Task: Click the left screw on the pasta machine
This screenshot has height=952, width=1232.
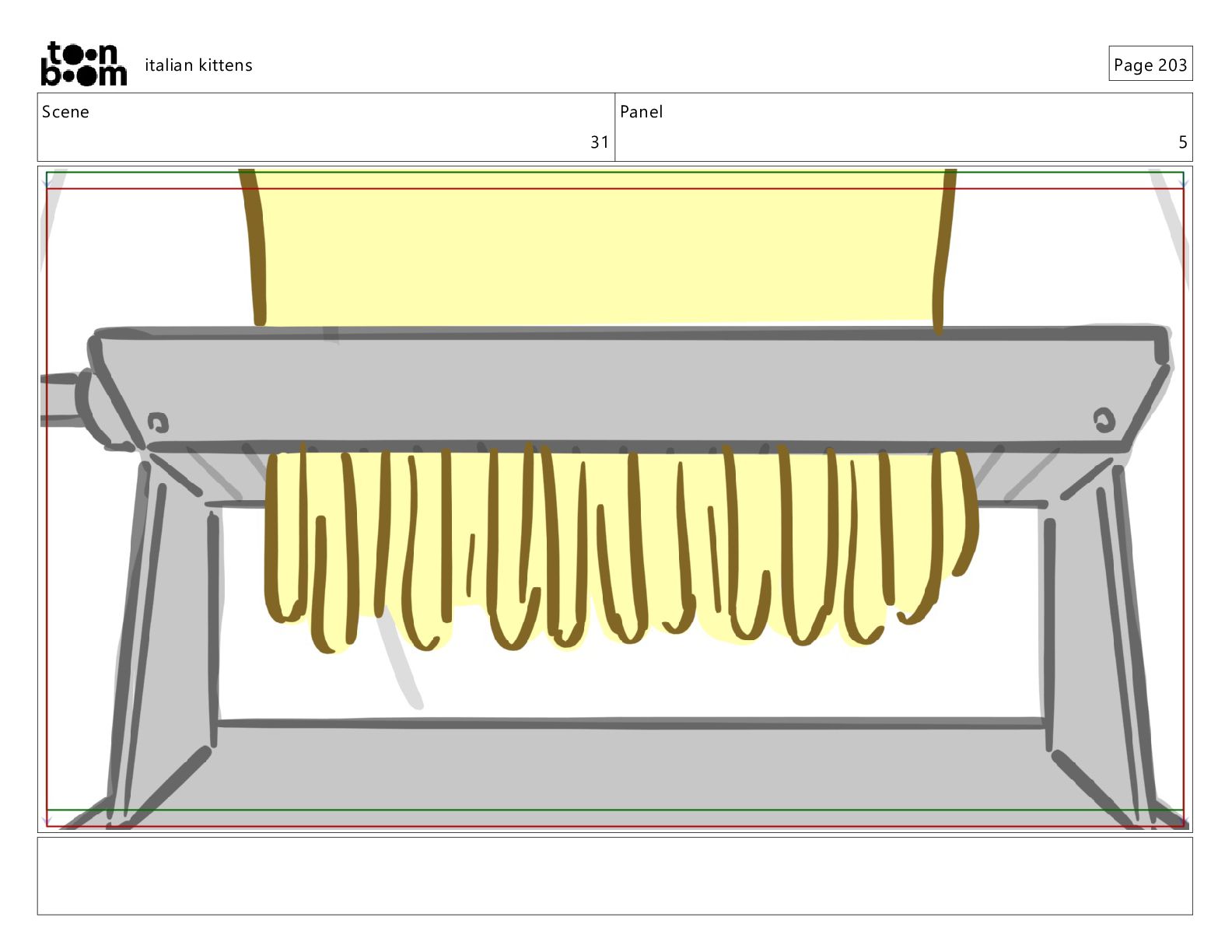Action: (x=158, y=422)
